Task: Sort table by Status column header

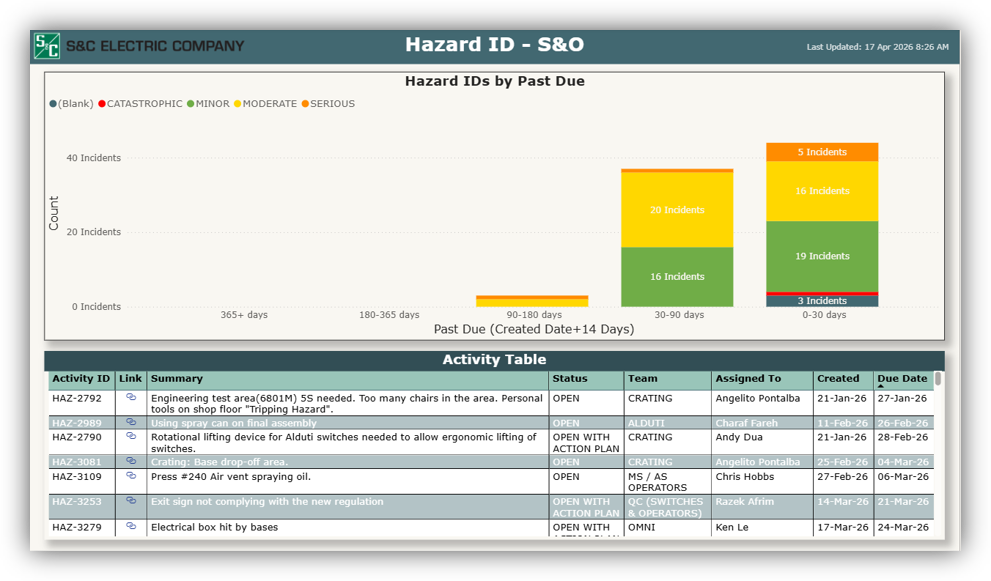Action: pyautogui.click(x=586, y=379)
